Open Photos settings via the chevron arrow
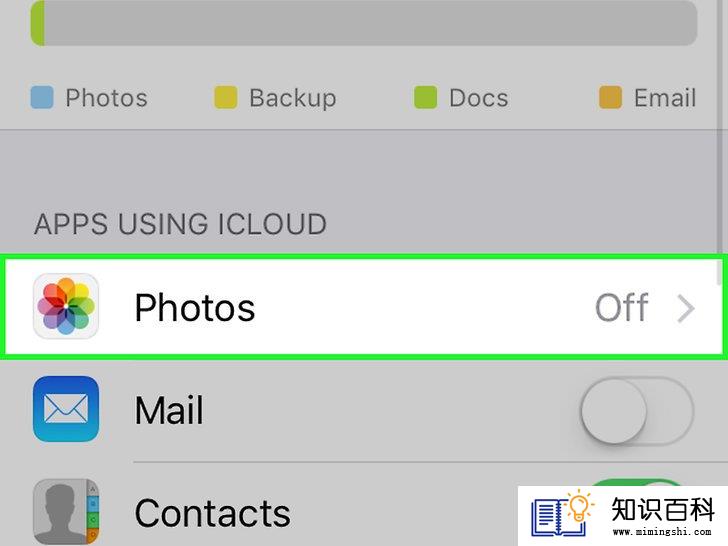Screen dimensions: 728x546 (686, 308)
